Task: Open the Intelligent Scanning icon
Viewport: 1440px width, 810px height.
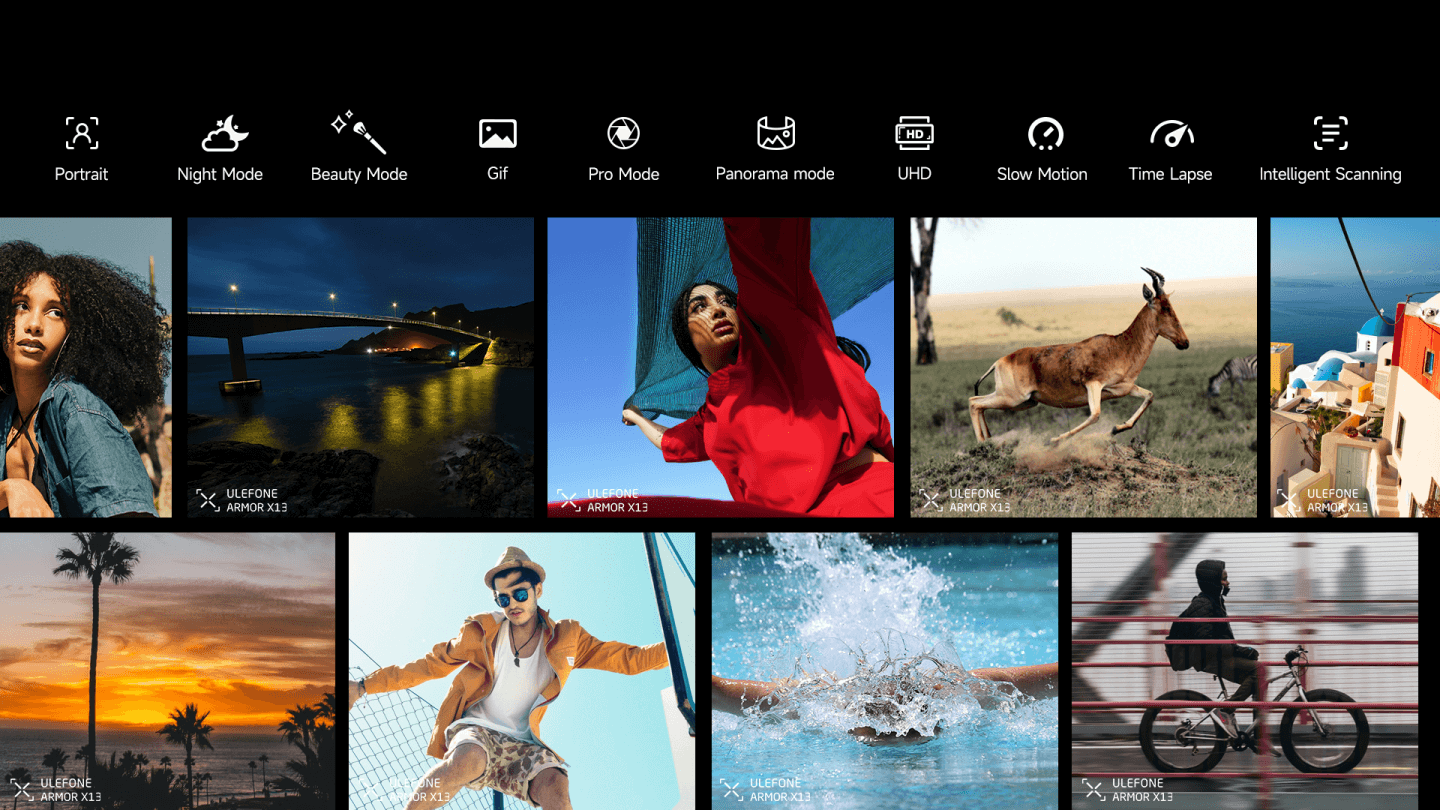Action: pos(1330,133)
